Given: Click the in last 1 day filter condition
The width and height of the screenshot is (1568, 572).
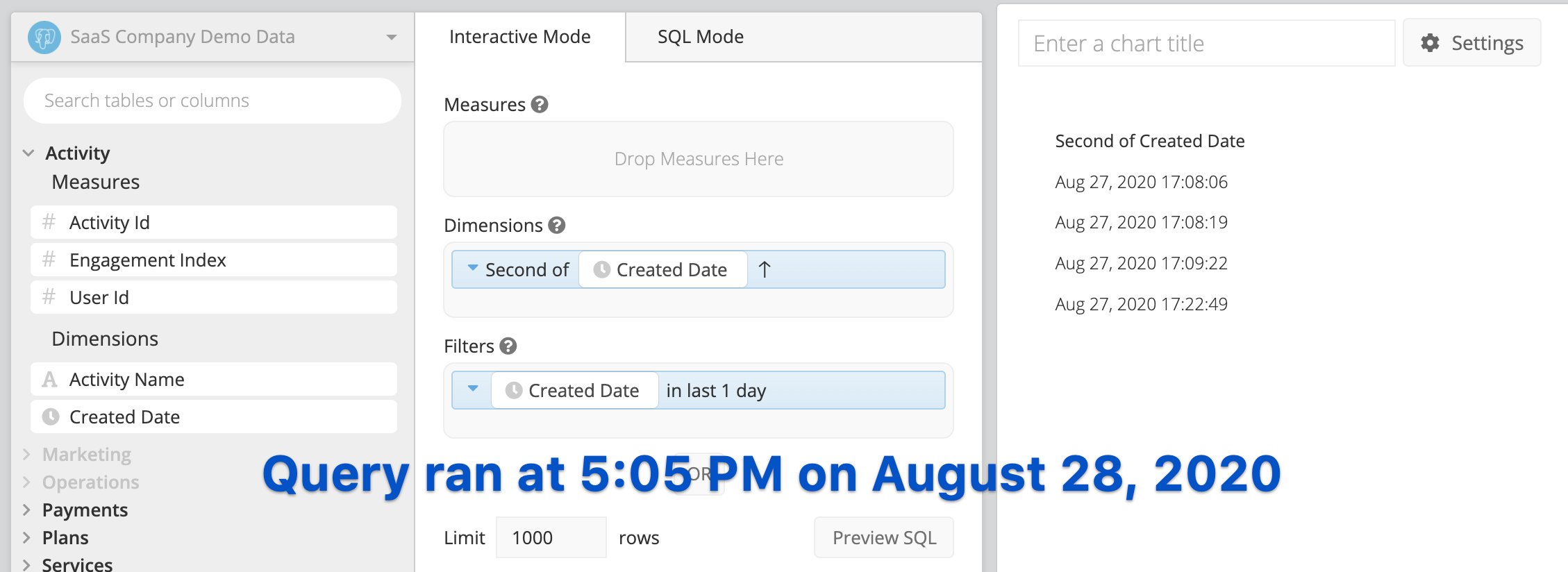Looking at the screenshot, I should [716, 390].
